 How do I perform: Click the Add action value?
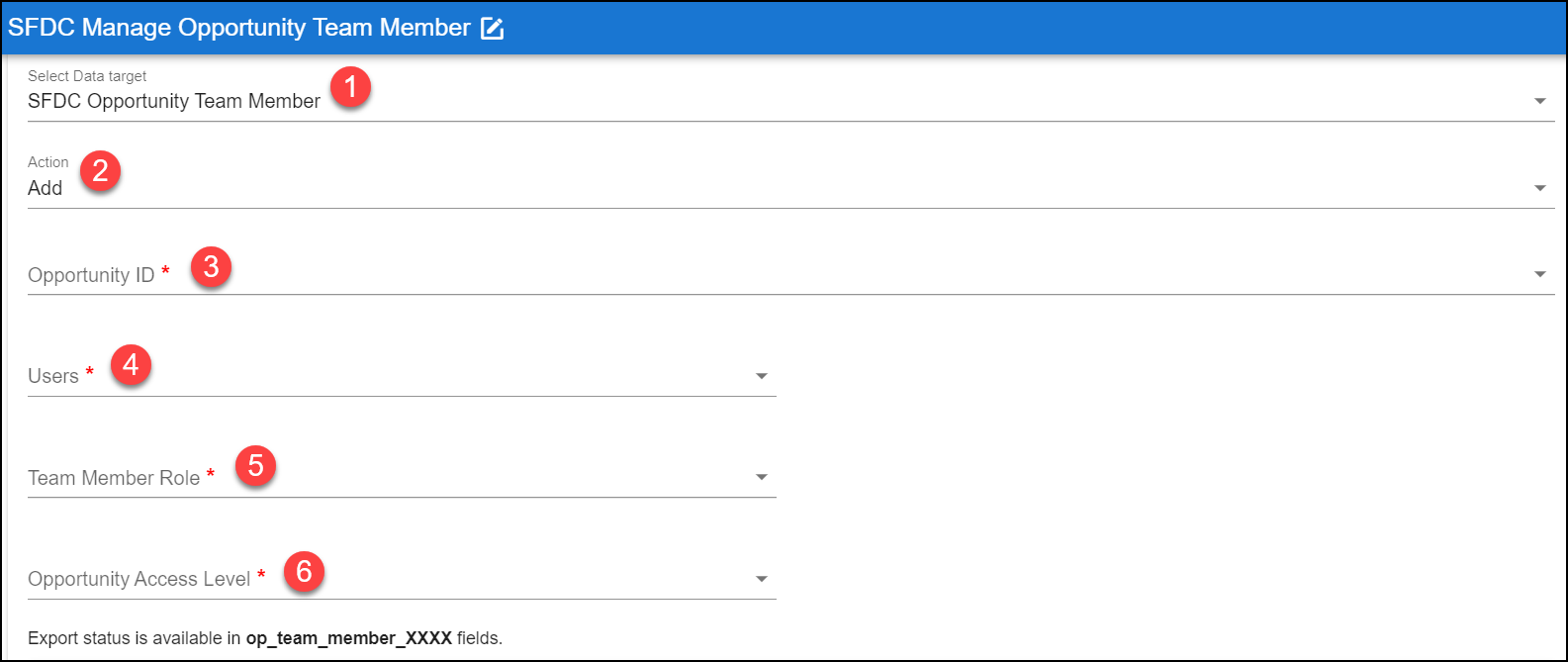(x=46, y=188)
